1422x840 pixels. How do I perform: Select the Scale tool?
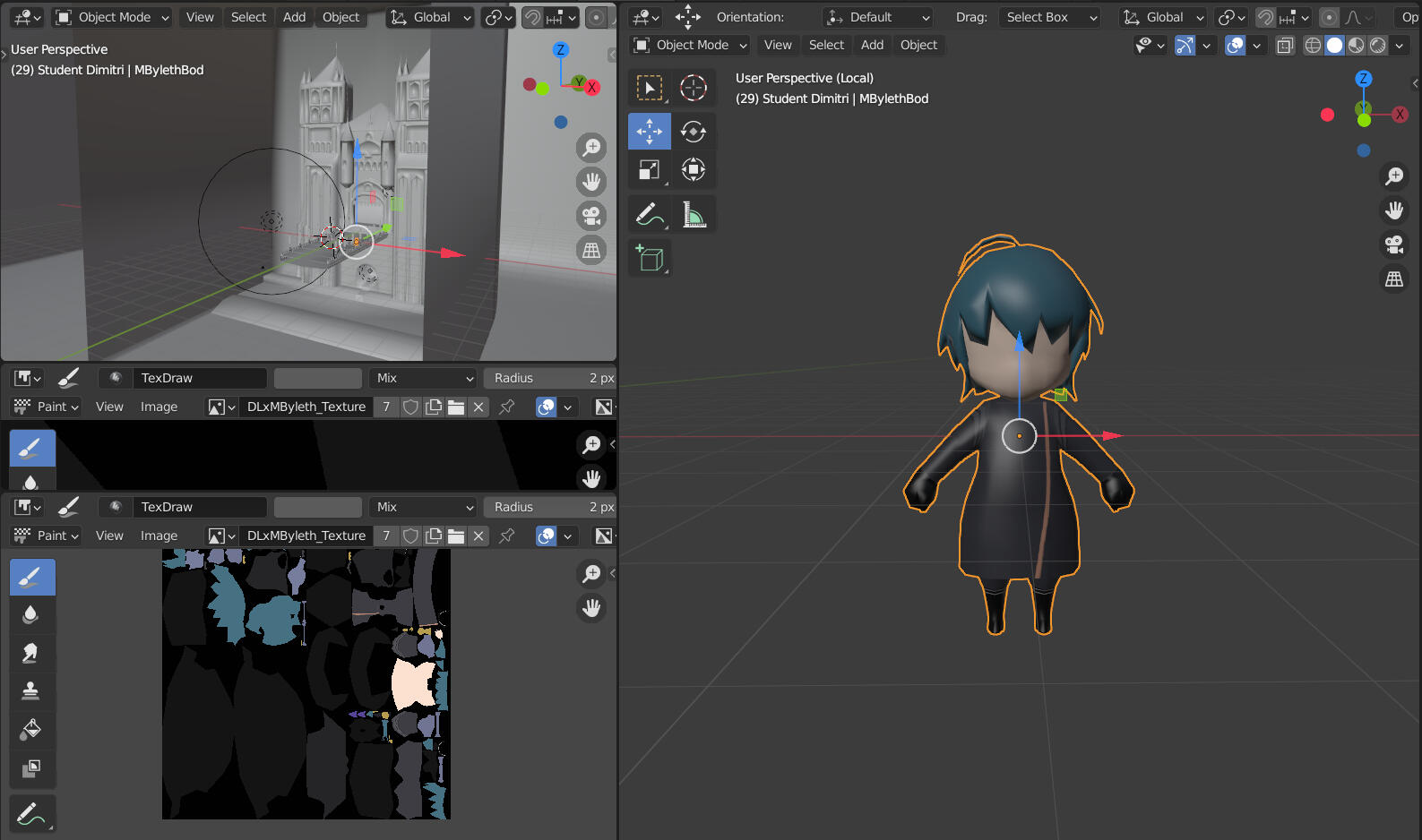point(650,169)
